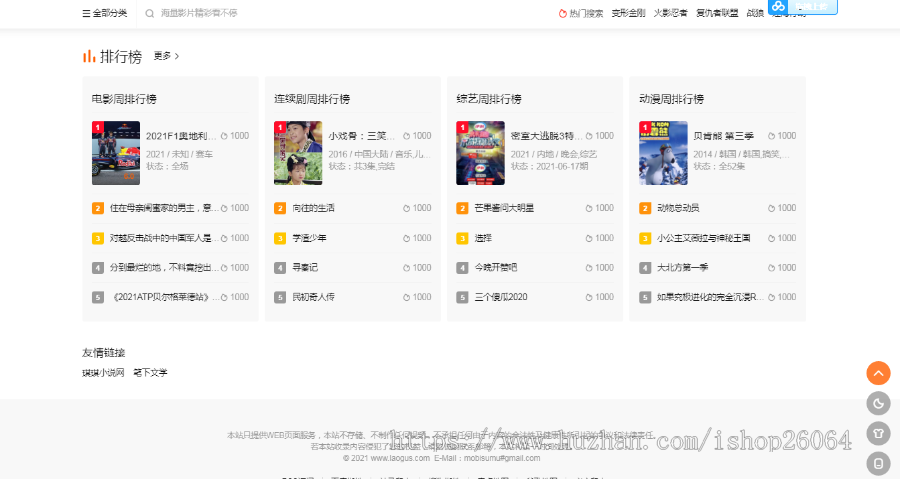Click the orange back-to-top arrow button

pyautogui.click(x=878, y=373)
